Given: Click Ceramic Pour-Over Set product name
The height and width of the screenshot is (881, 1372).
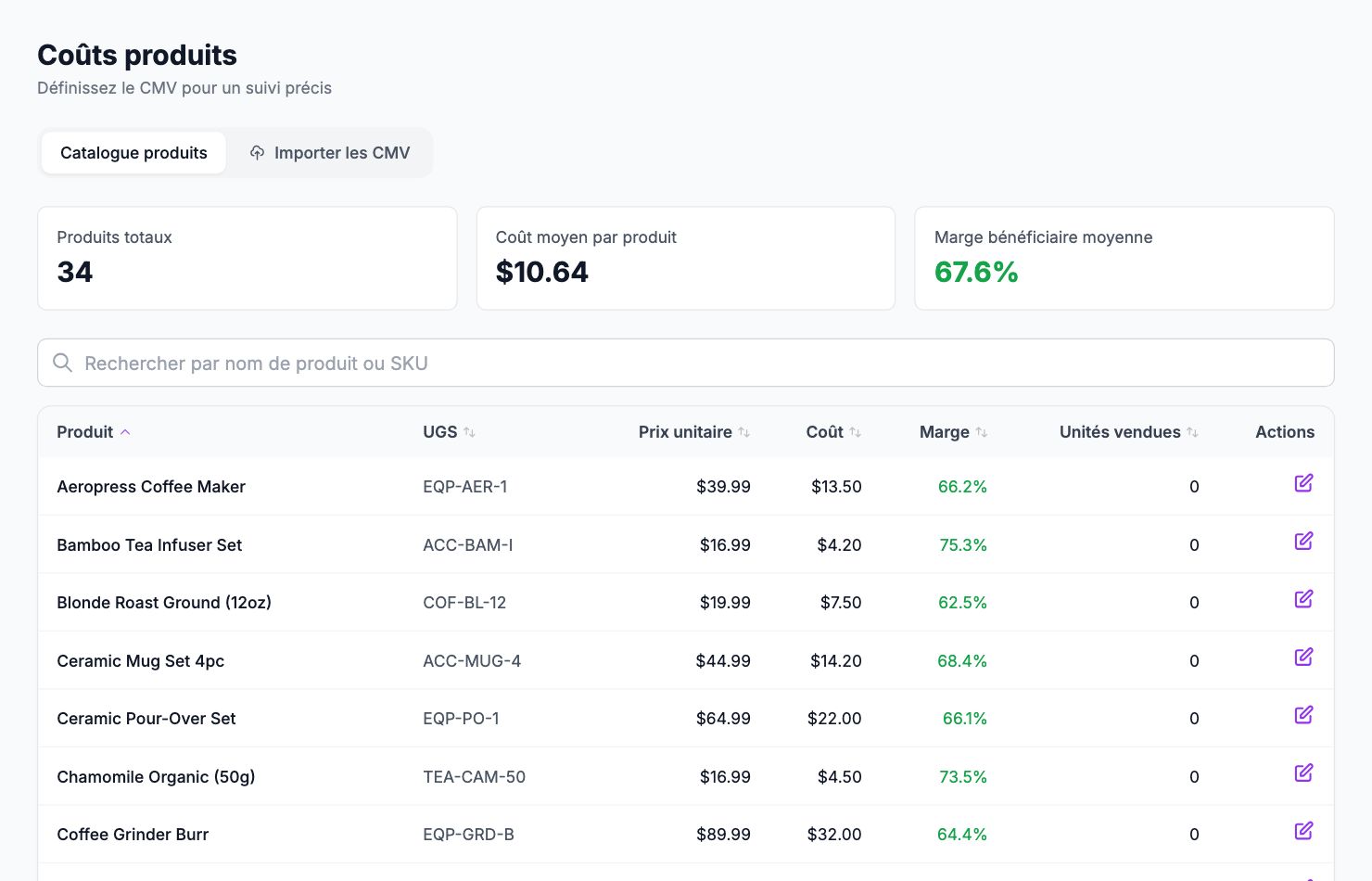Looking at the screenshot, I should pos(146,719).
